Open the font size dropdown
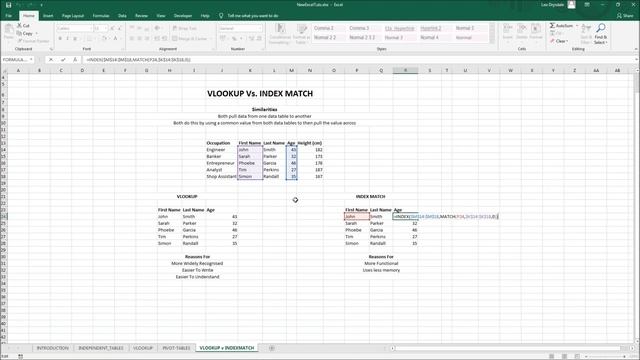This screenshot has height=360, width=640. [105, 28]
